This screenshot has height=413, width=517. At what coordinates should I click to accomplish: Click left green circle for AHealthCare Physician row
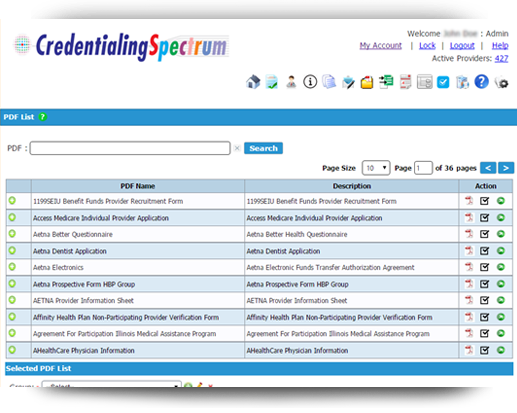(12, 350)
